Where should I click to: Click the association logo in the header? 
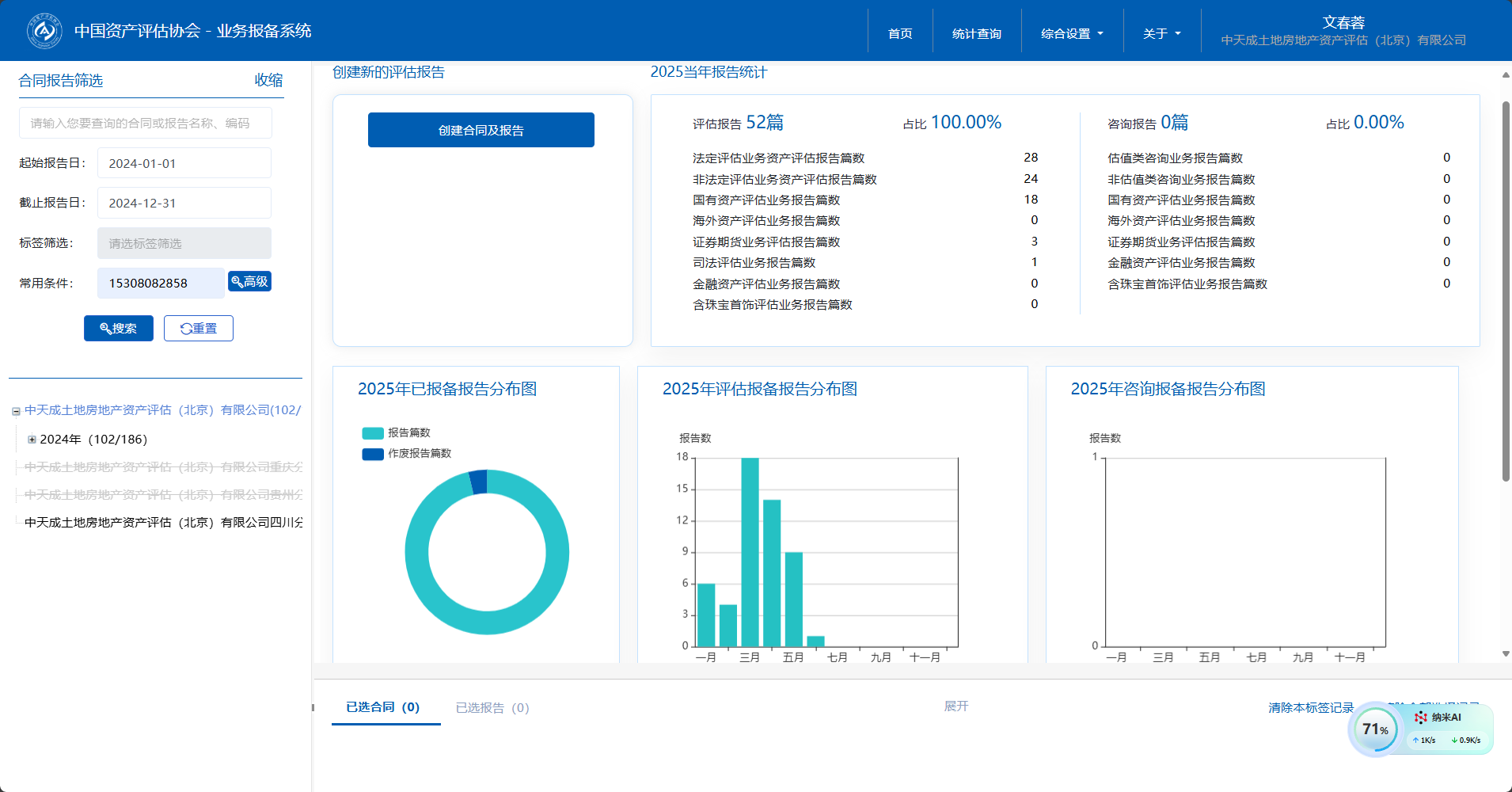(x=44, y=31)
